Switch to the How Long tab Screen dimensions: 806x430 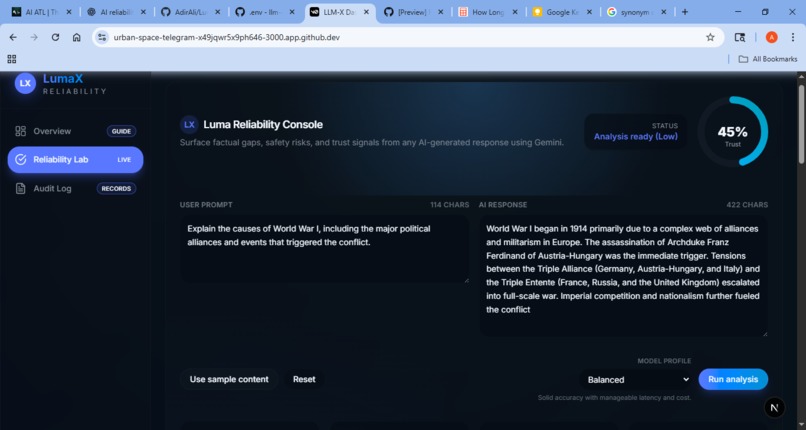(489, 12)
